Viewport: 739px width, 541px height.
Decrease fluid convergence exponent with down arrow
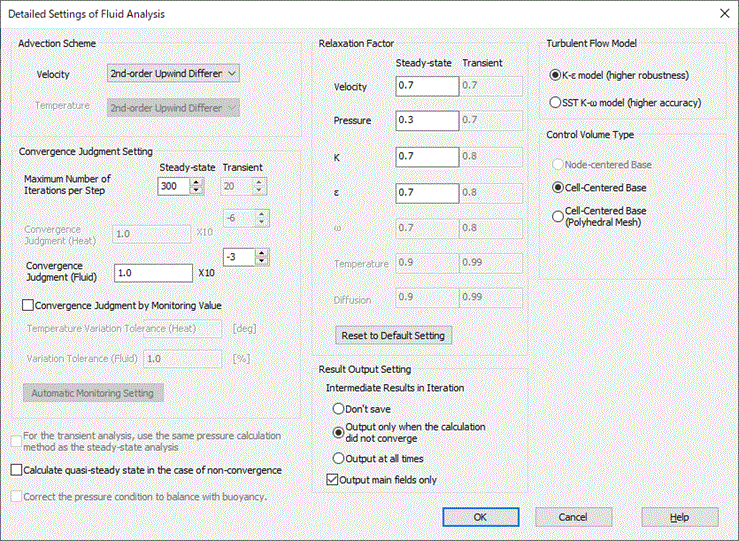tap(262, 262)
